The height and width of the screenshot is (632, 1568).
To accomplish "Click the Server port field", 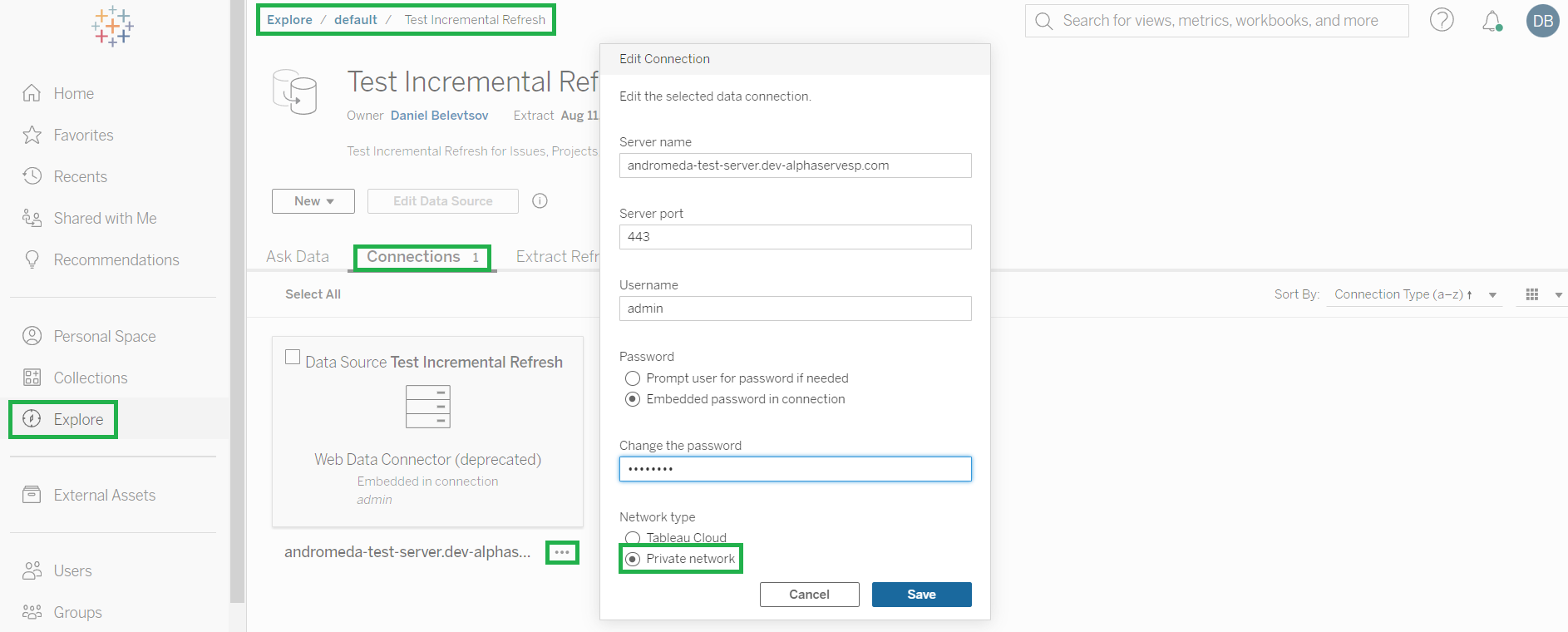I will tap(796, 237).
